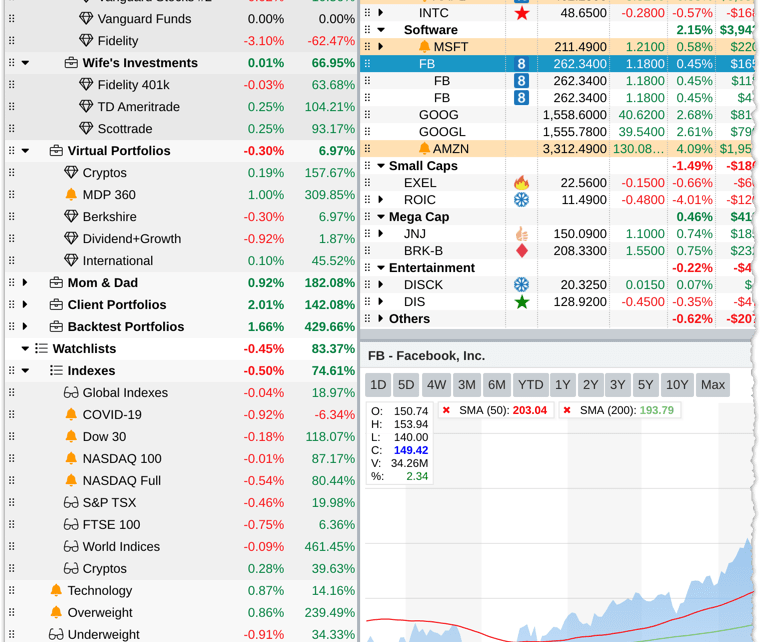Screen dimensions: 762x642
Task: Collapse the Small Caps group
Action: pyautogui.click(x=381, y=166)
